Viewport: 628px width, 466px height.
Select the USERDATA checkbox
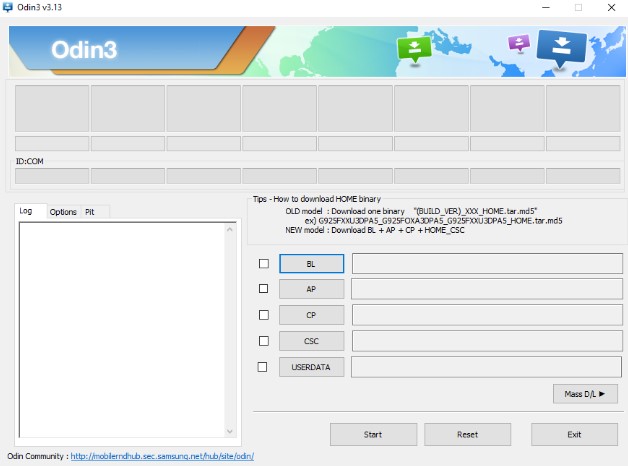click(264, 367)
